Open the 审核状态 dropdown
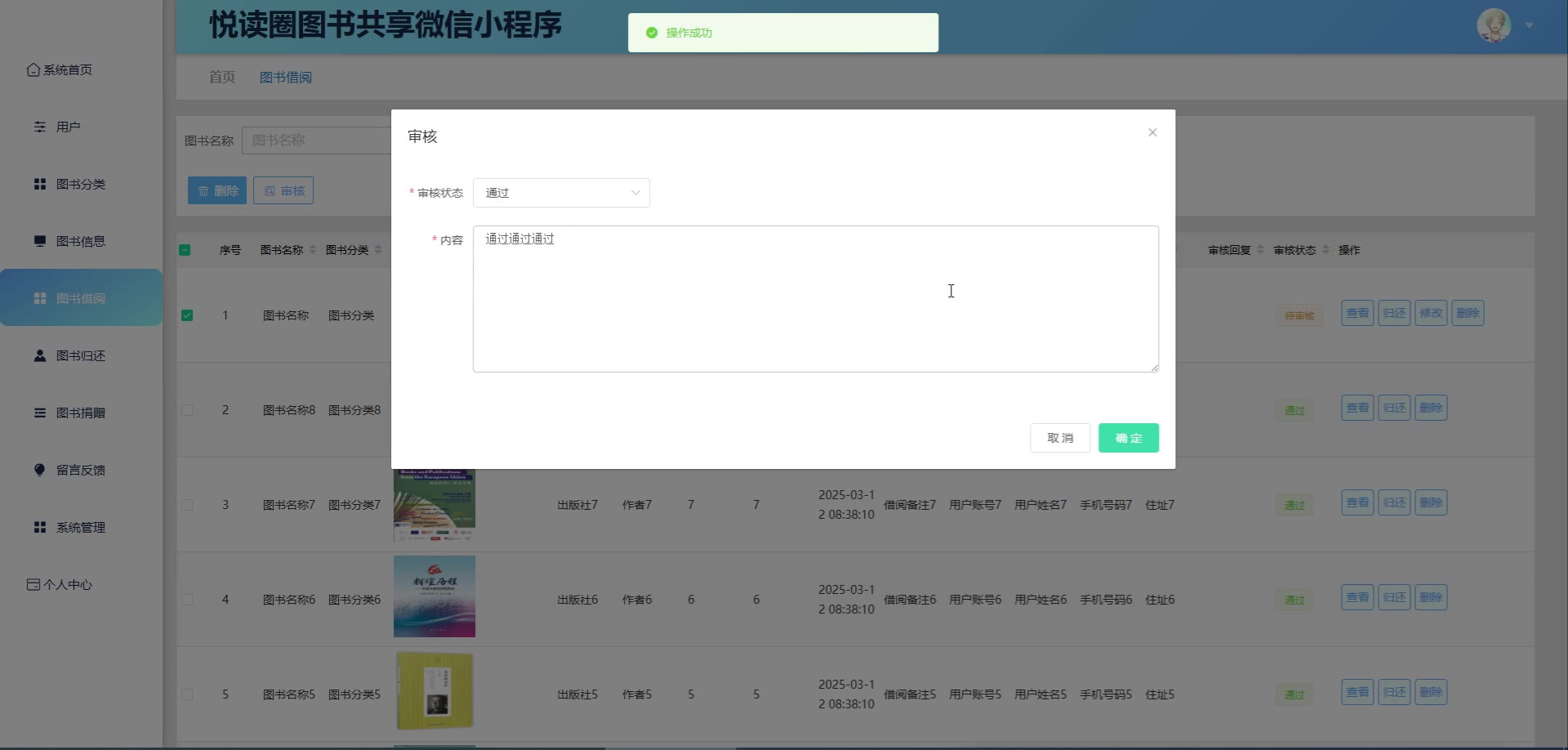The width and height of the screenshot is (1568, 750). pyautogui.click(x=561, y=193)
